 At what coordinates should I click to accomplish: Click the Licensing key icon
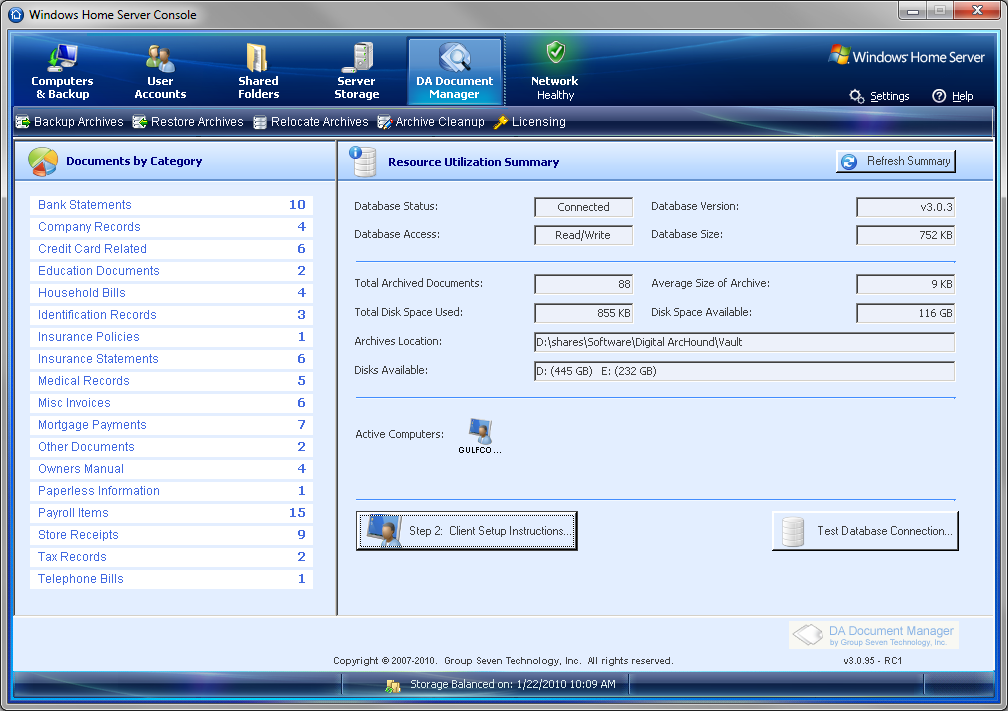pos(501,122)
